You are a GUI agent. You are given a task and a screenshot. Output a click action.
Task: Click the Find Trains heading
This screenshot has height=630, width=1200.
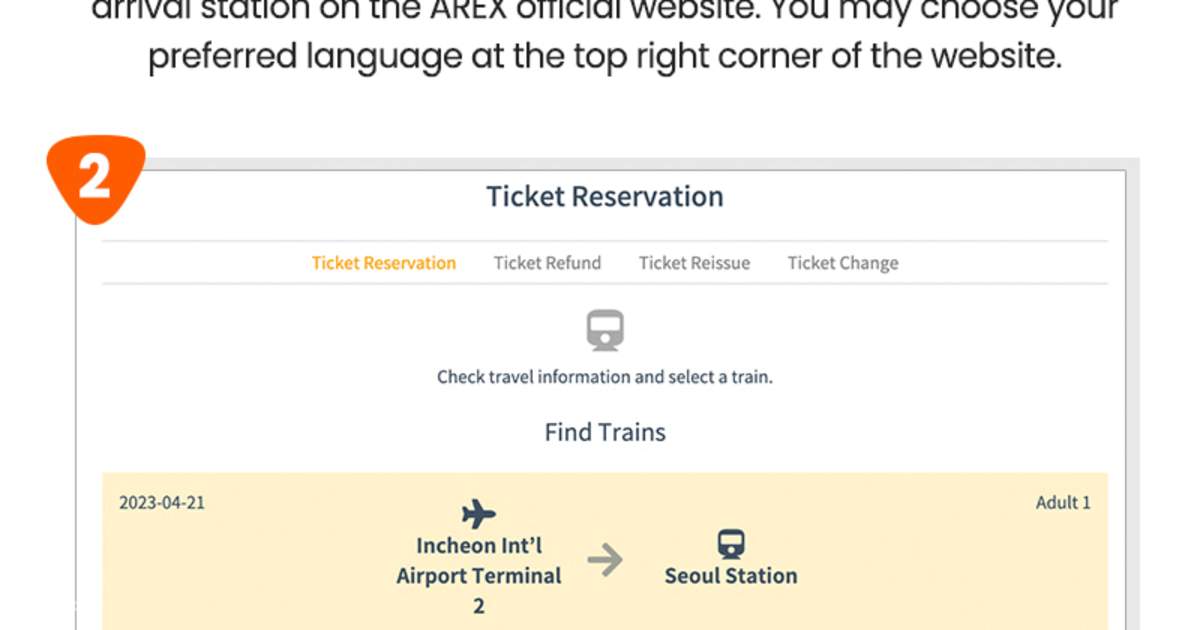[x=605, y=431]
